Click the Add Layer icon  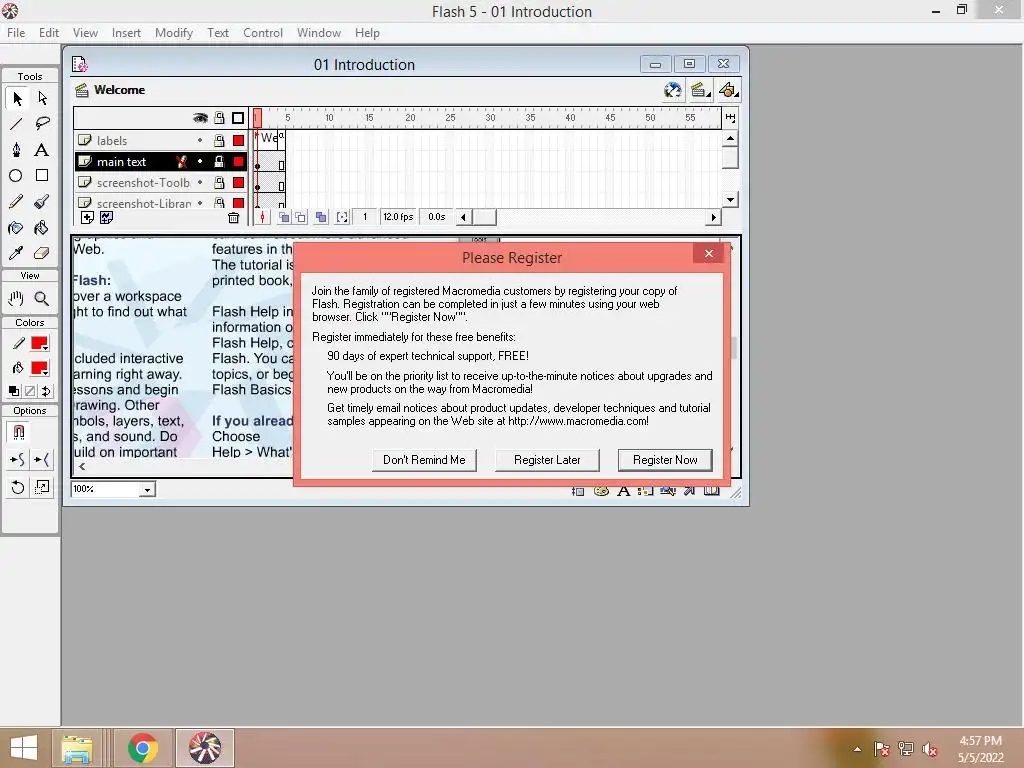click(x=88, y=217)
